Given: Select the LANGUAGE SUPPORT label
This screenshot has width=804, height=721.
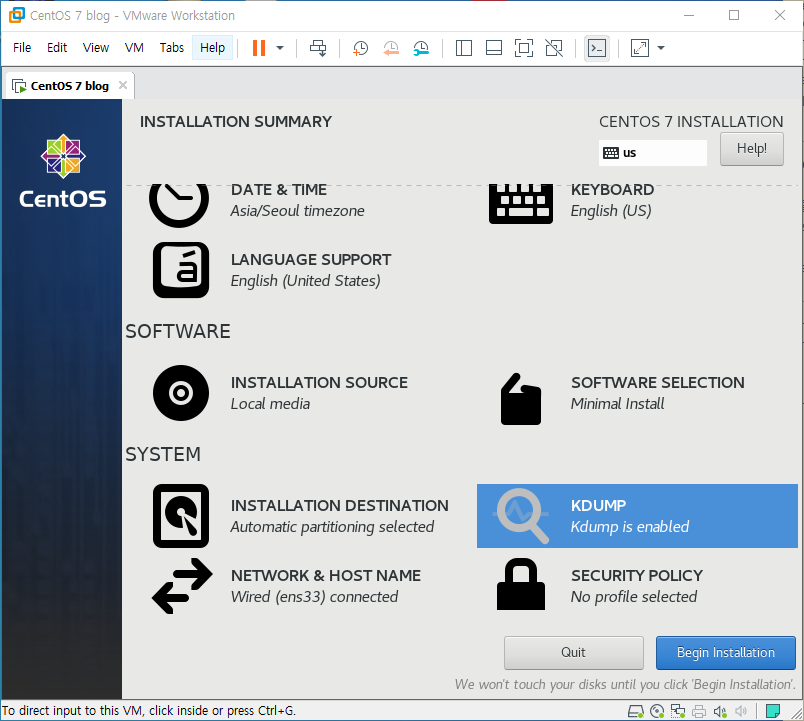Looking at the screenshot, I should [x=311, y=260].
